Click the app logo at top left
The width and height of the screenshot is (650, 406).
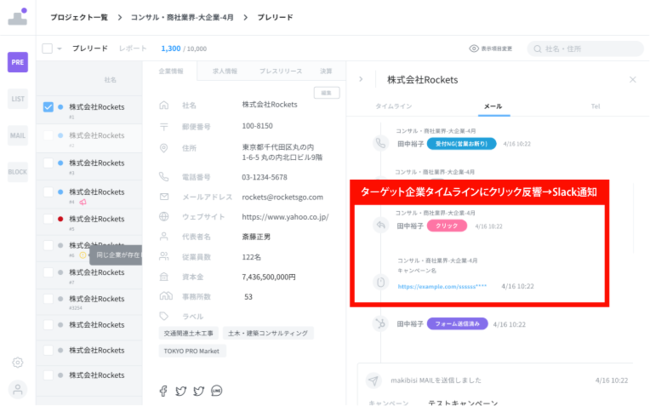tap(18, 17)
